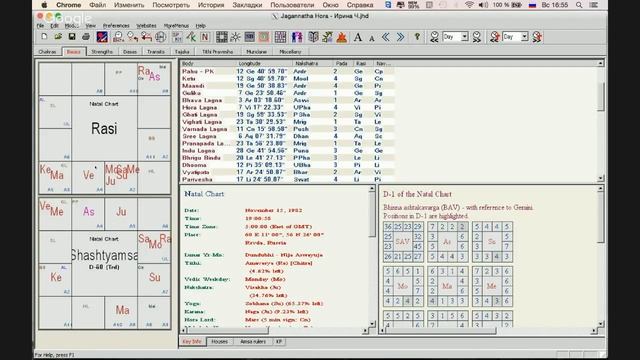Click the blue double left arrow
This screenshot has height=360, width=640.
pos(386,37)
